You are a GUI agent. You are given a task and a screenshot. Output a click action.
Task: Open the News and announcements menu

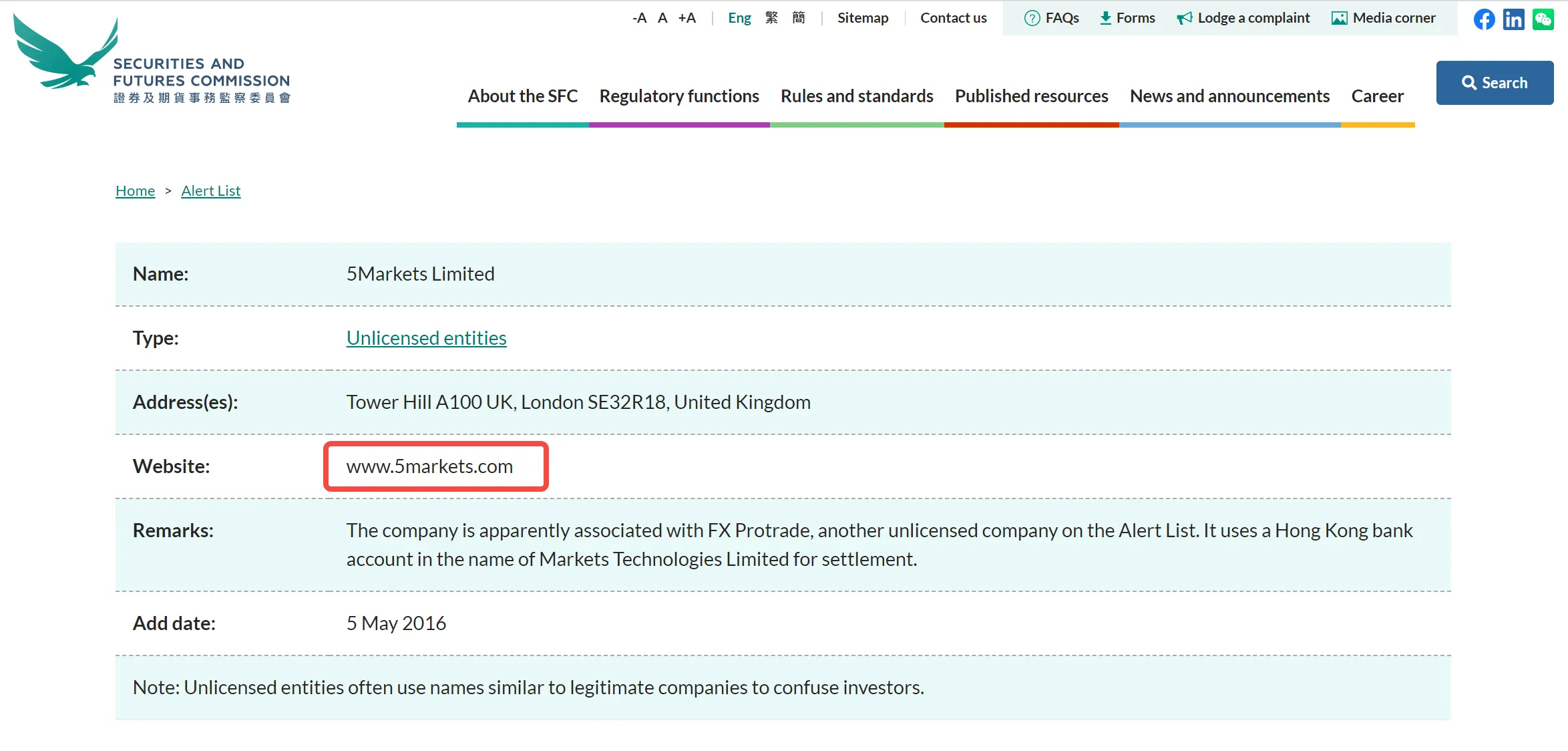point(1230,96)
